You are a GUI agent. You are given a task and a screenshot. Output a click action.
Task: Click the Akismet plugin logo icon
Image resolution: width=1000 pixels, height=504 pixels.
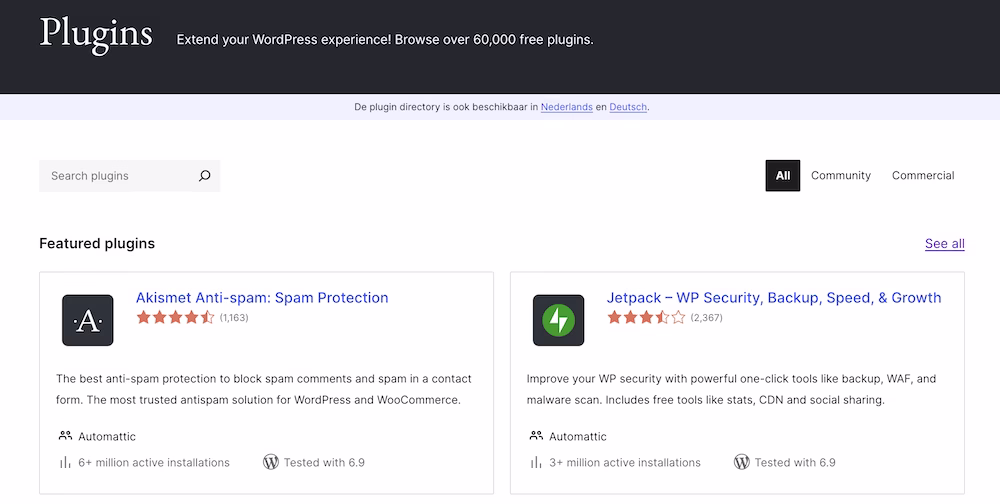click(88, 320)
